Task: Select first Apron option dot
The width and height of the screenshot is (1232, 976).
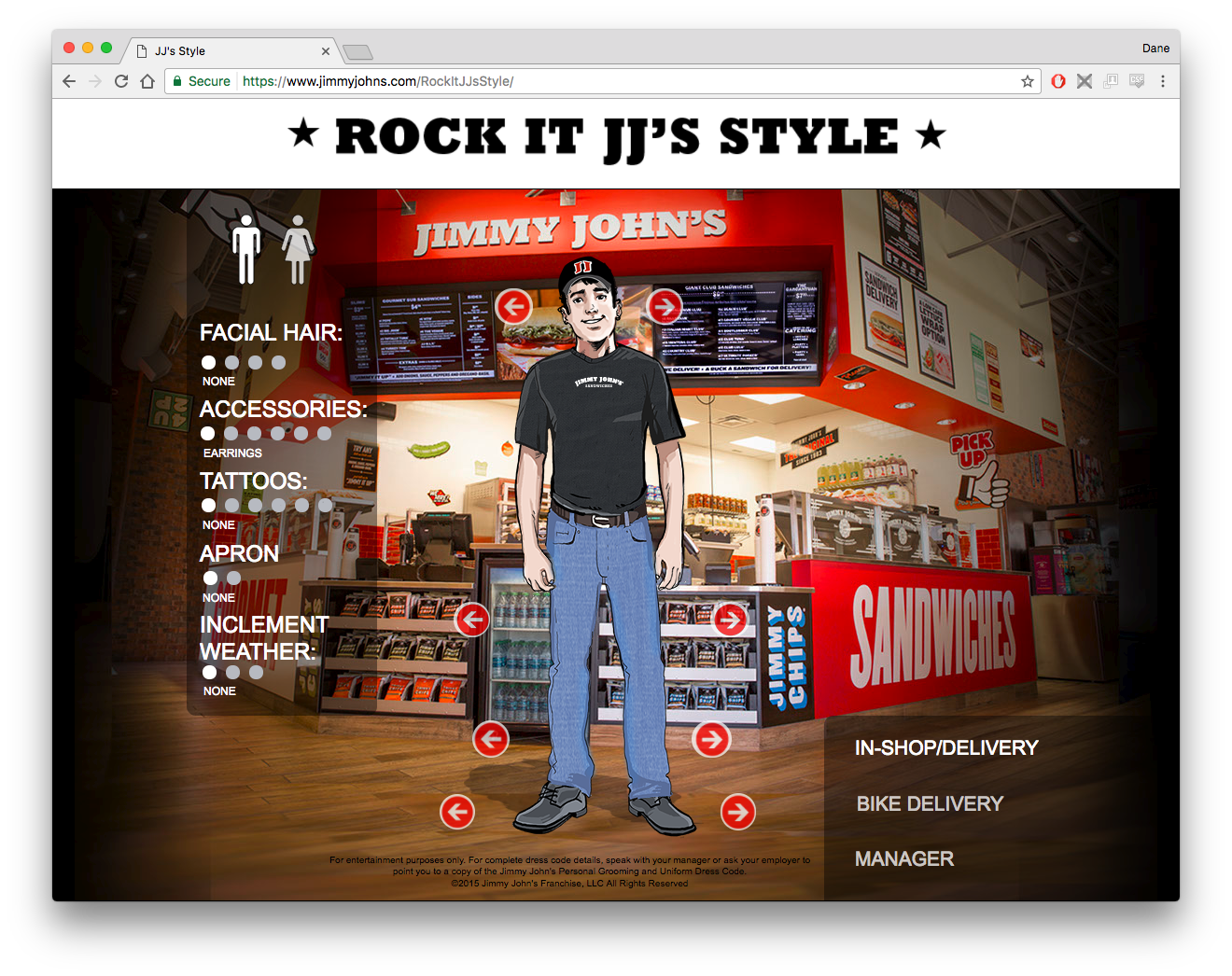Action: click(x=210, y=578)
